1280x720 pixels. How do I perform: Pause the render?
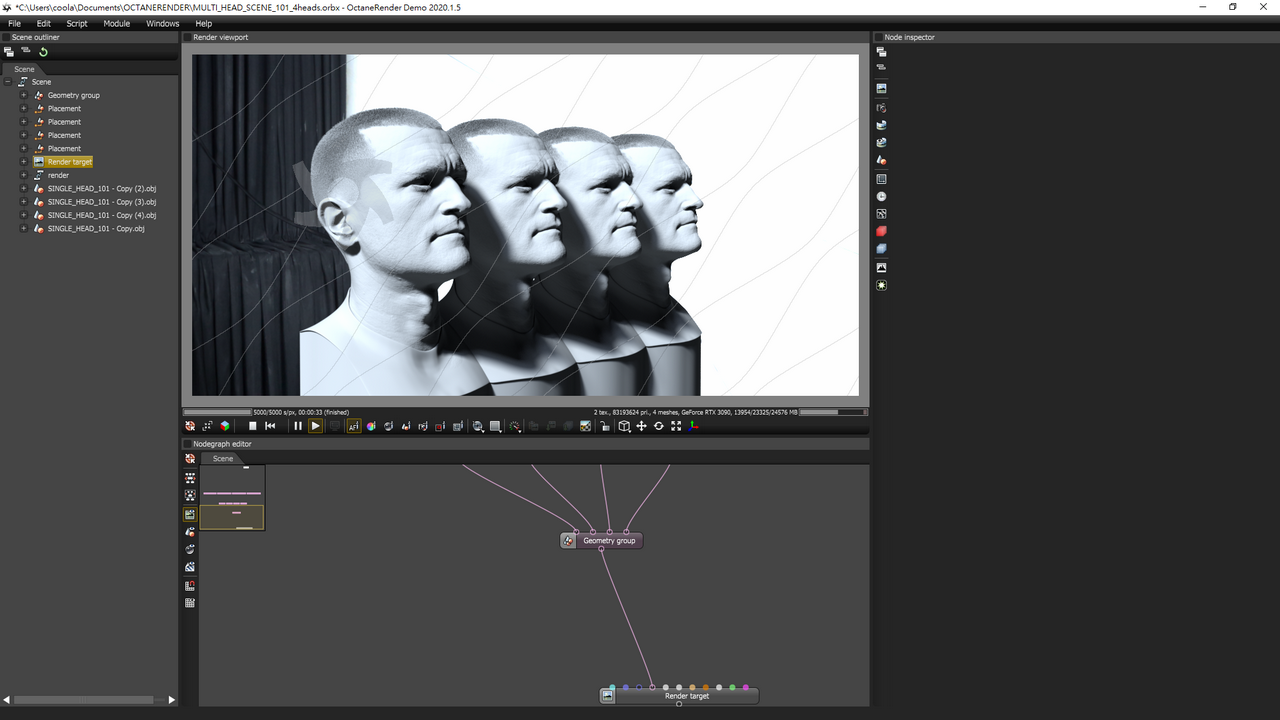(x=297, y=426)
